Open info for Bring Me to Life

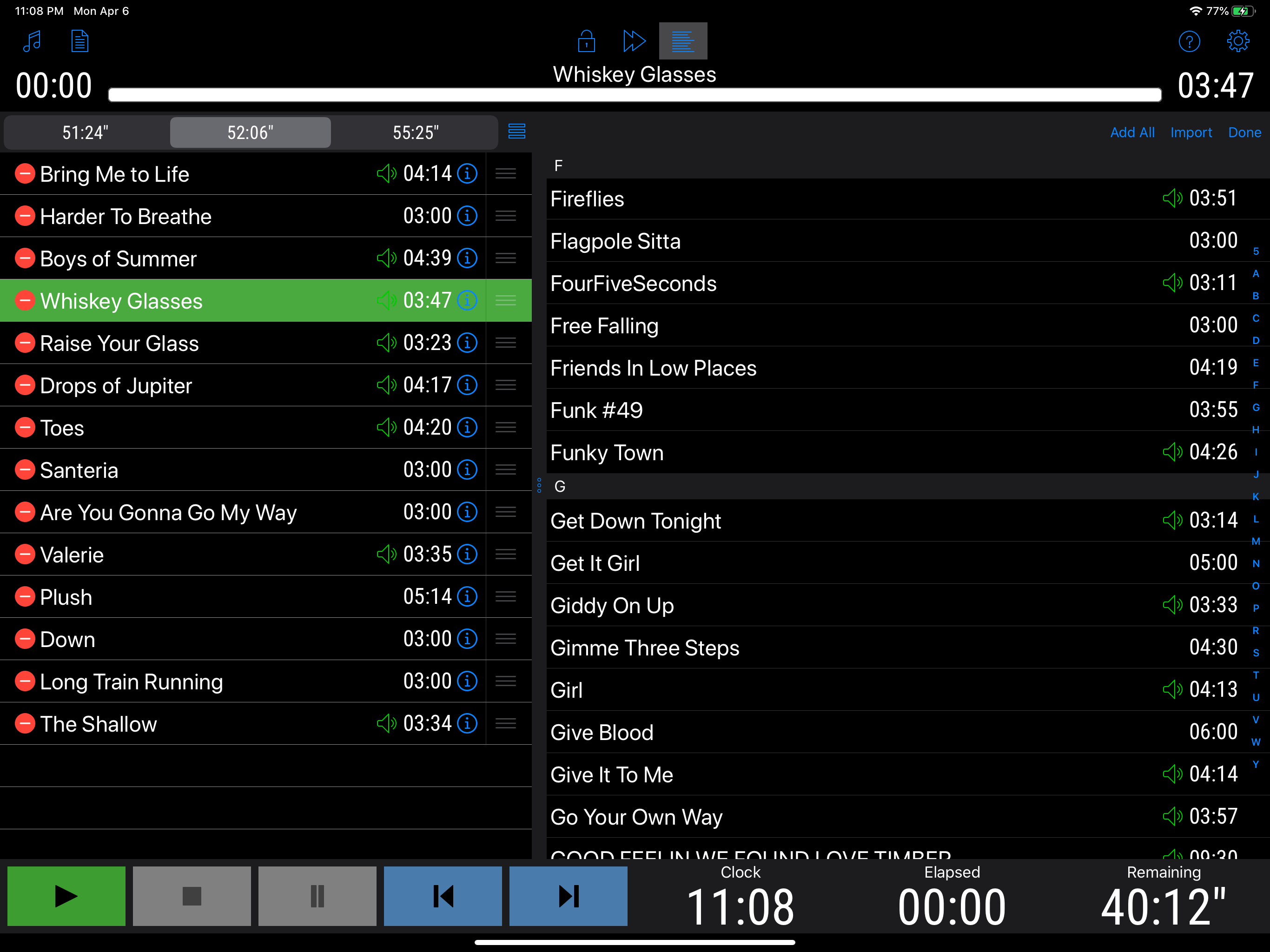(x=467, y=173)
